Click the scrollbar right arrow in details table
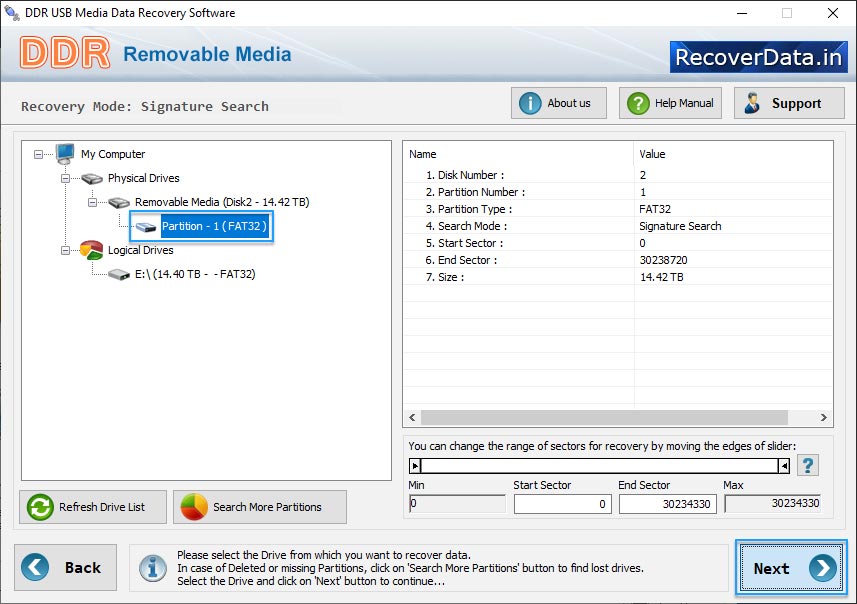 coord(823,418)
